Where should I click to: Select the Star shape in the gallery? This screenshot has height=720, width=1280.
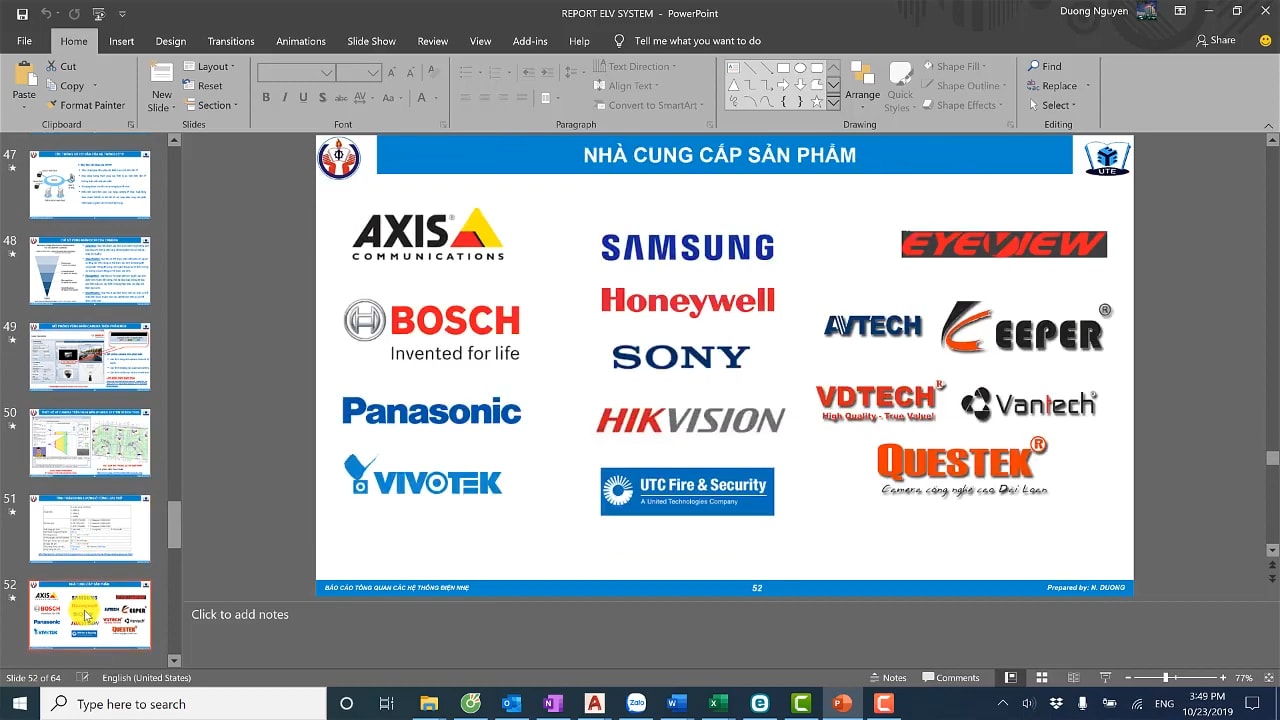pos(816,102)
